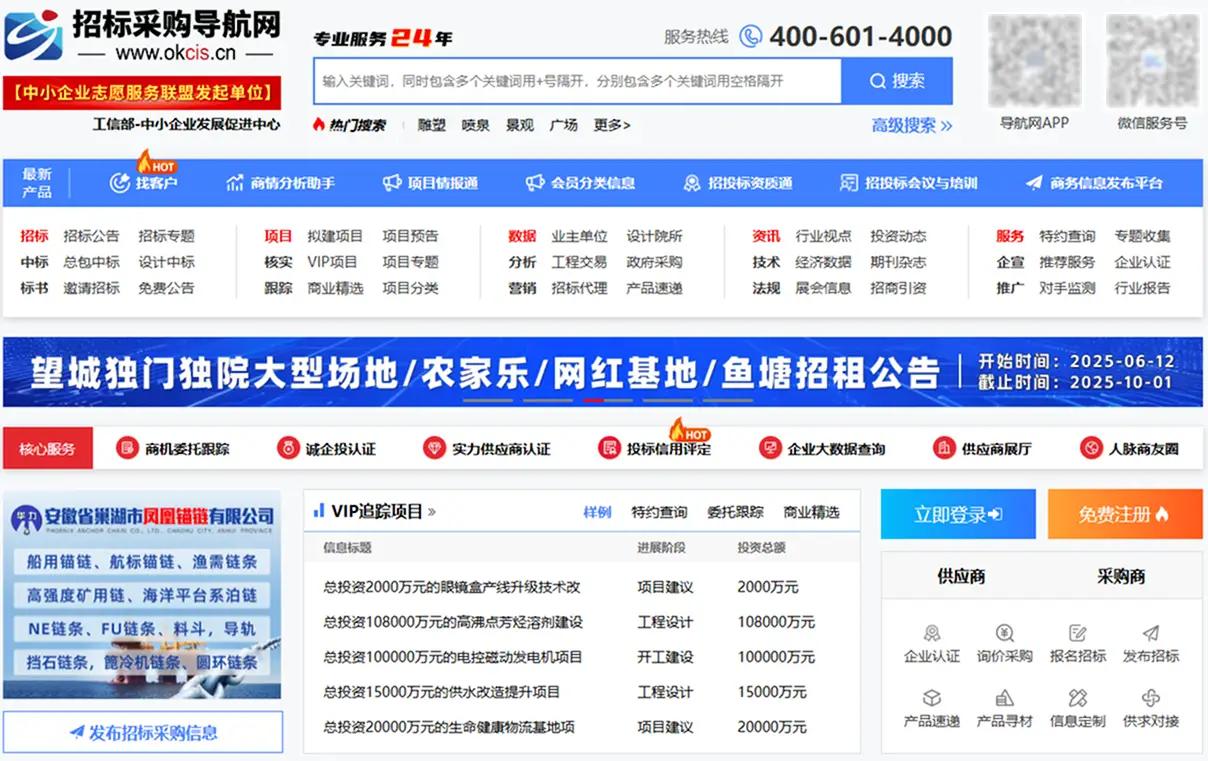Click the 发布招标 paper plane icon

pyautogui.click(x=1150, y=634)
